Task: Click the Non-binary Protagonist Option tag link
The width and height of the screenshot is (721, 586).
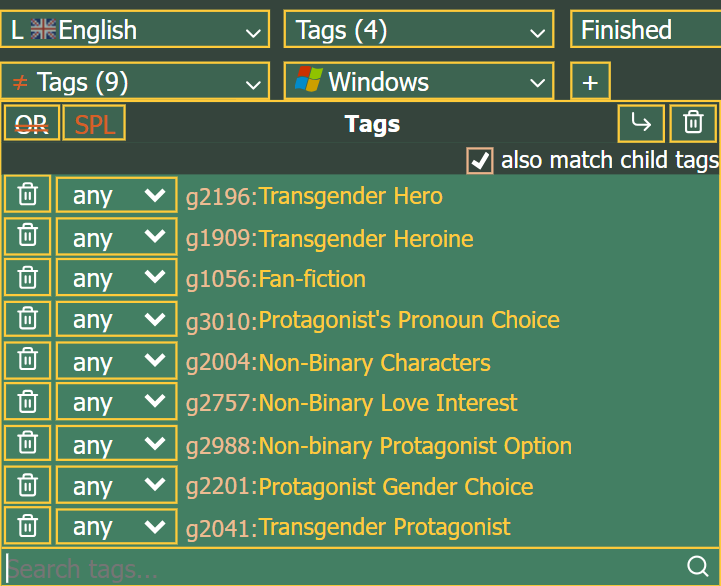Action: click(415, 446)
